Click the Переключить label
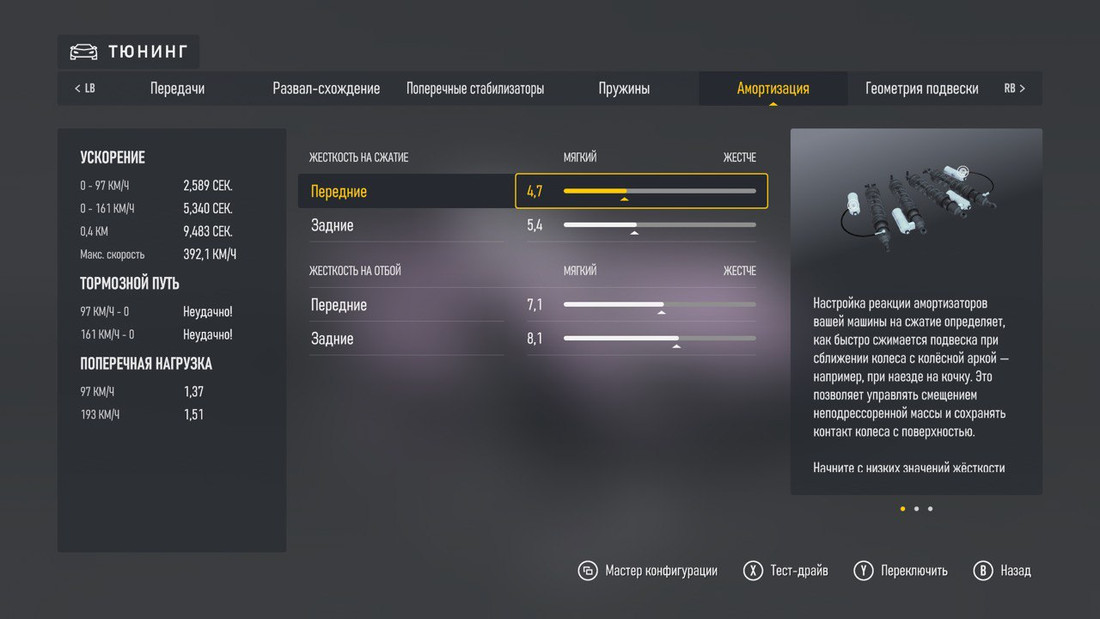 pyautogui.click(x=914, y=571)
